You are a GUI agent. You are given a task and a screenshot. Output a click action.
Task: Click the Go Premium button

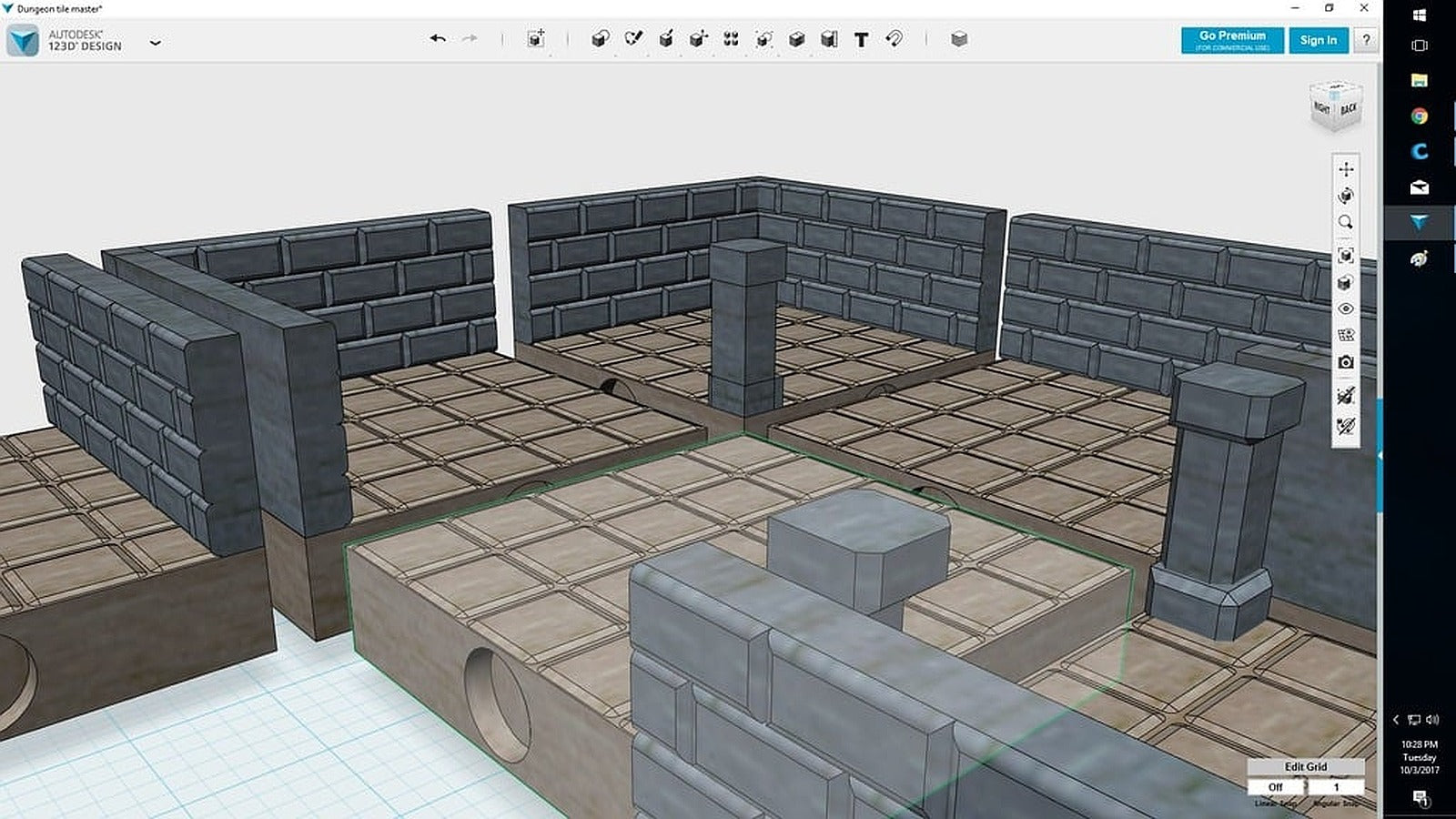coord(1230,40)
